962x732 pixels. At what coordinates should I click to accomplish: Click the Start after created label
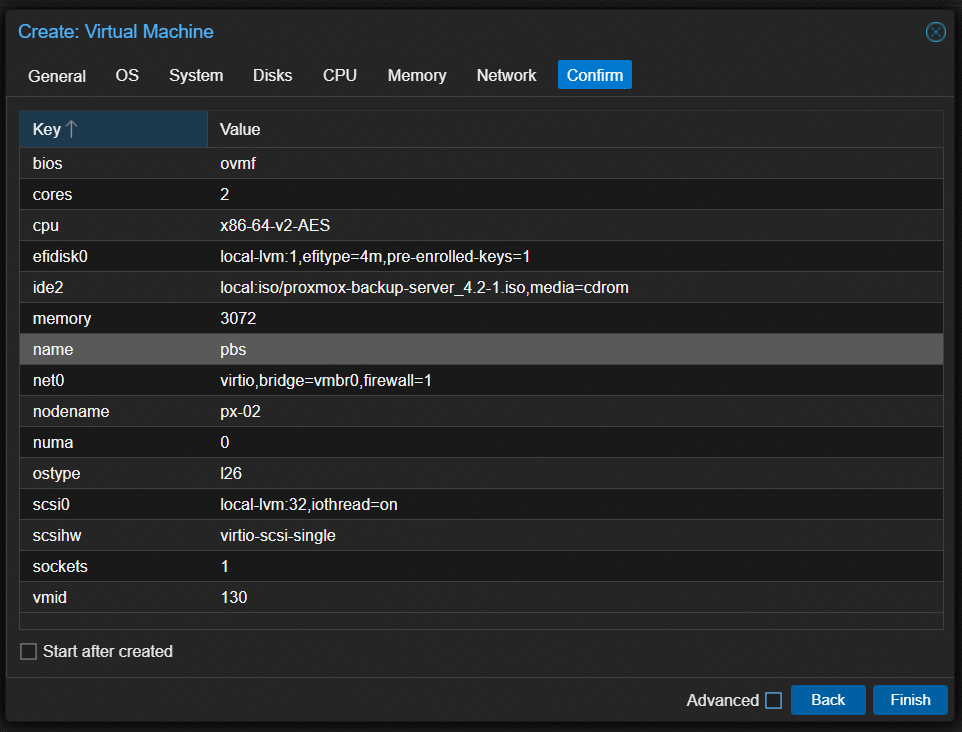coord(108,651)
